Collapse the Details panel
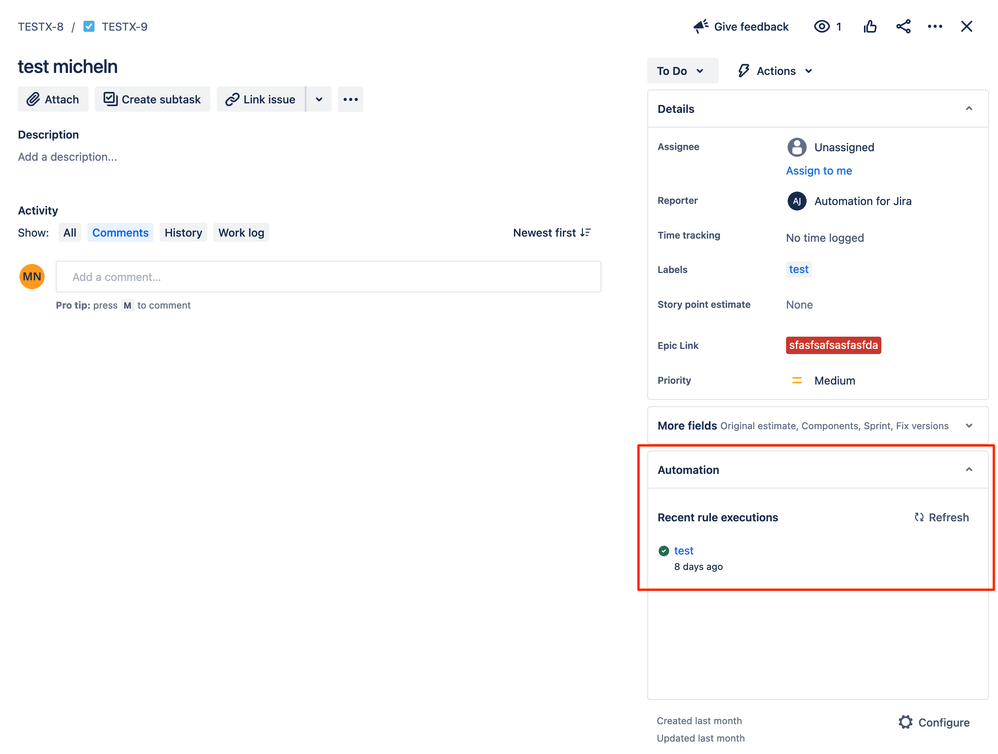Image resolution: width=998 pixels, height=754 pixels. tap(968, 108)
